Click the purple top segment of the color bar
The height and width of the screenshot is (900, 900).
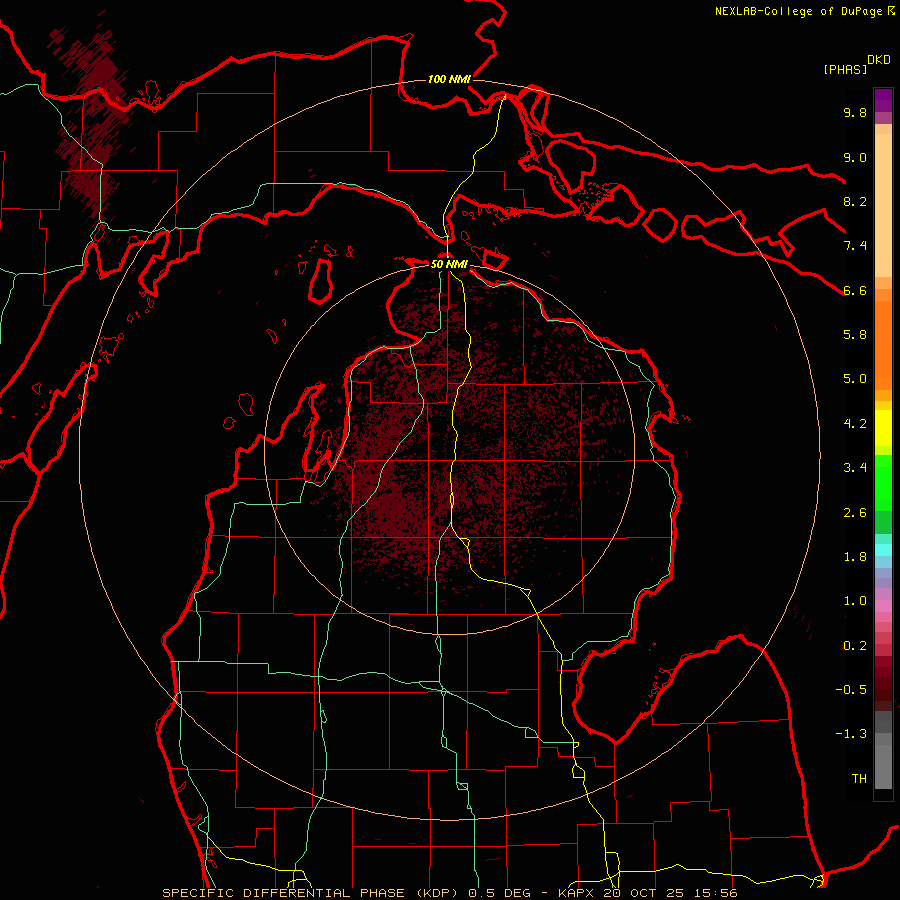883,100
